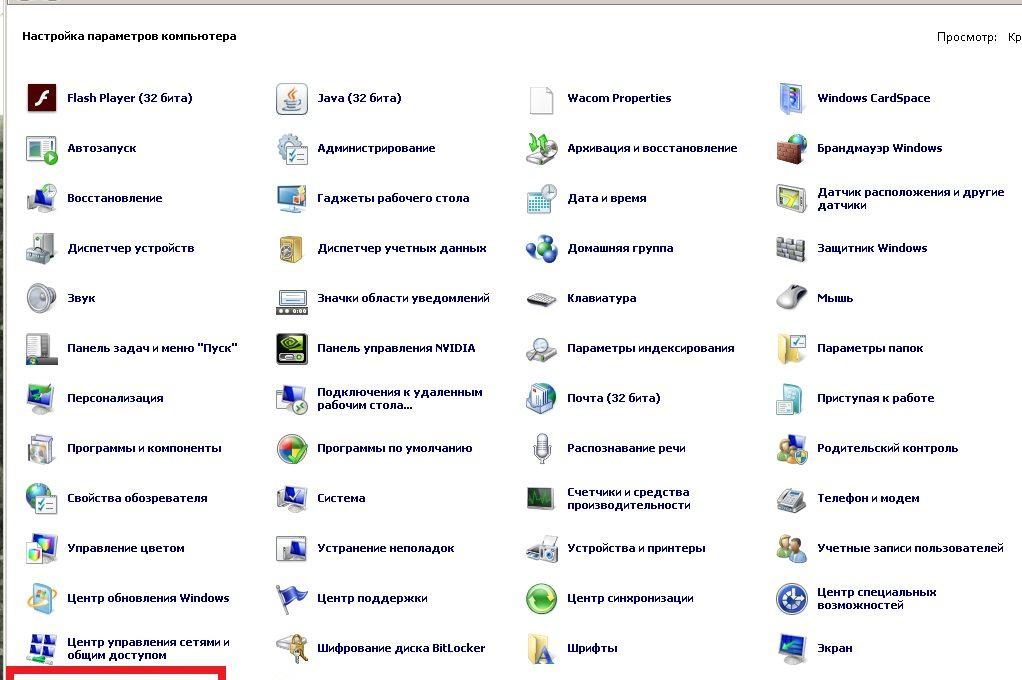
Task: Click "Подключения к удаленным рабочим стола..." link
Action: [x=400, y=398]
